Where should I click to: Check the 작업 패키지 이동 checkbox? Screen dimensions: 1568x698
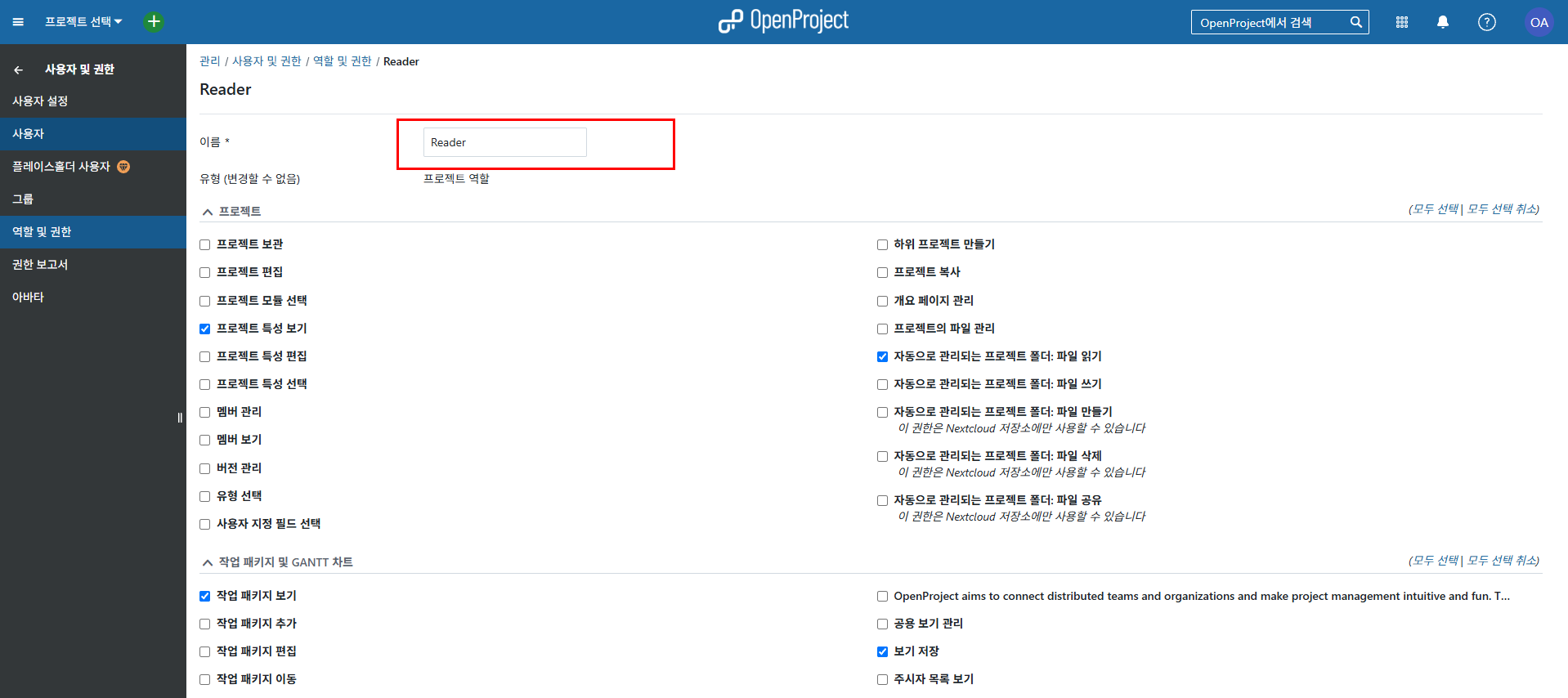click(x=205, y=680)
